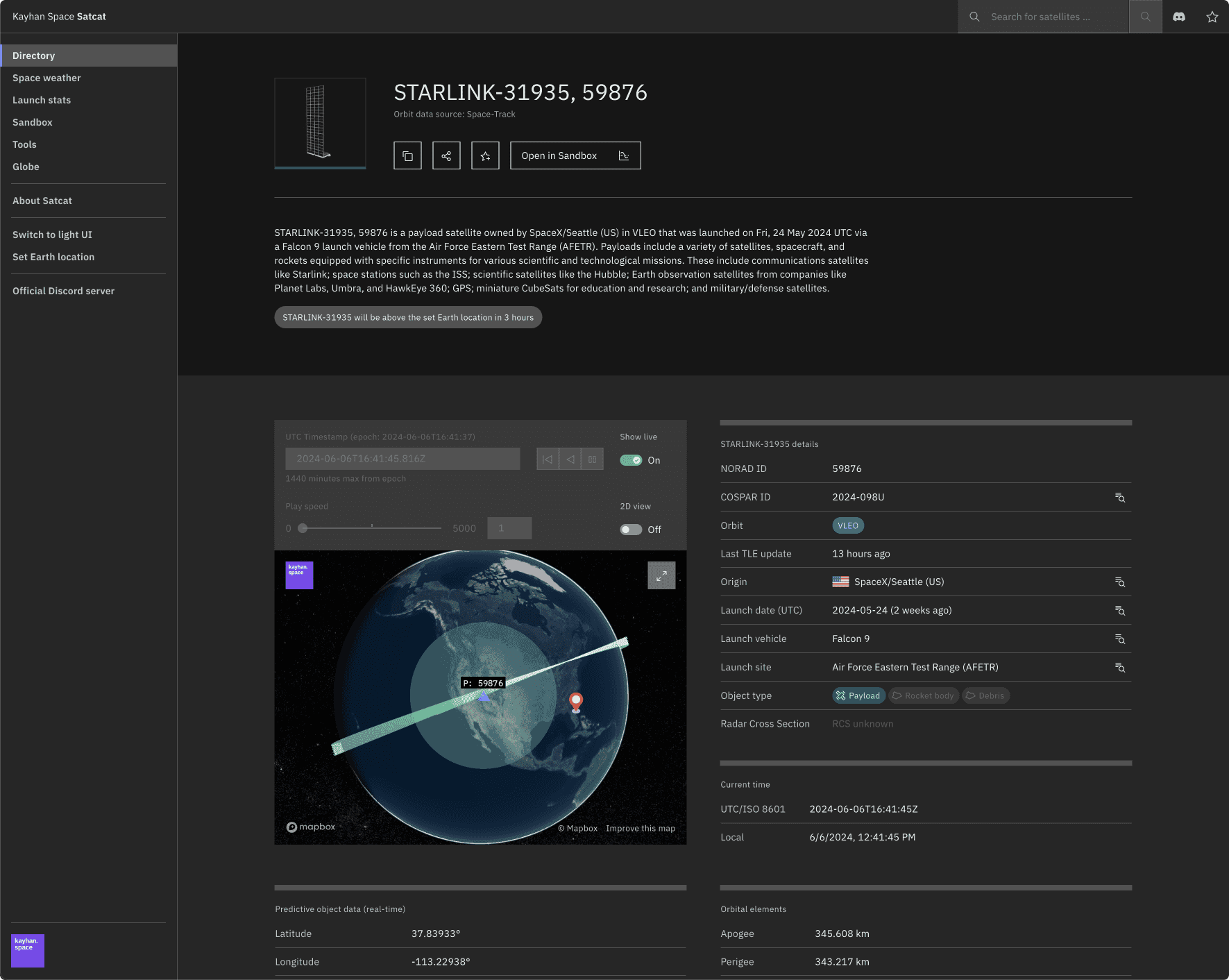Image resolution: width=1229 pixels, height=980 pixels.
Task: Open Space weather from the sidebar
Action: tap(46, 78)
